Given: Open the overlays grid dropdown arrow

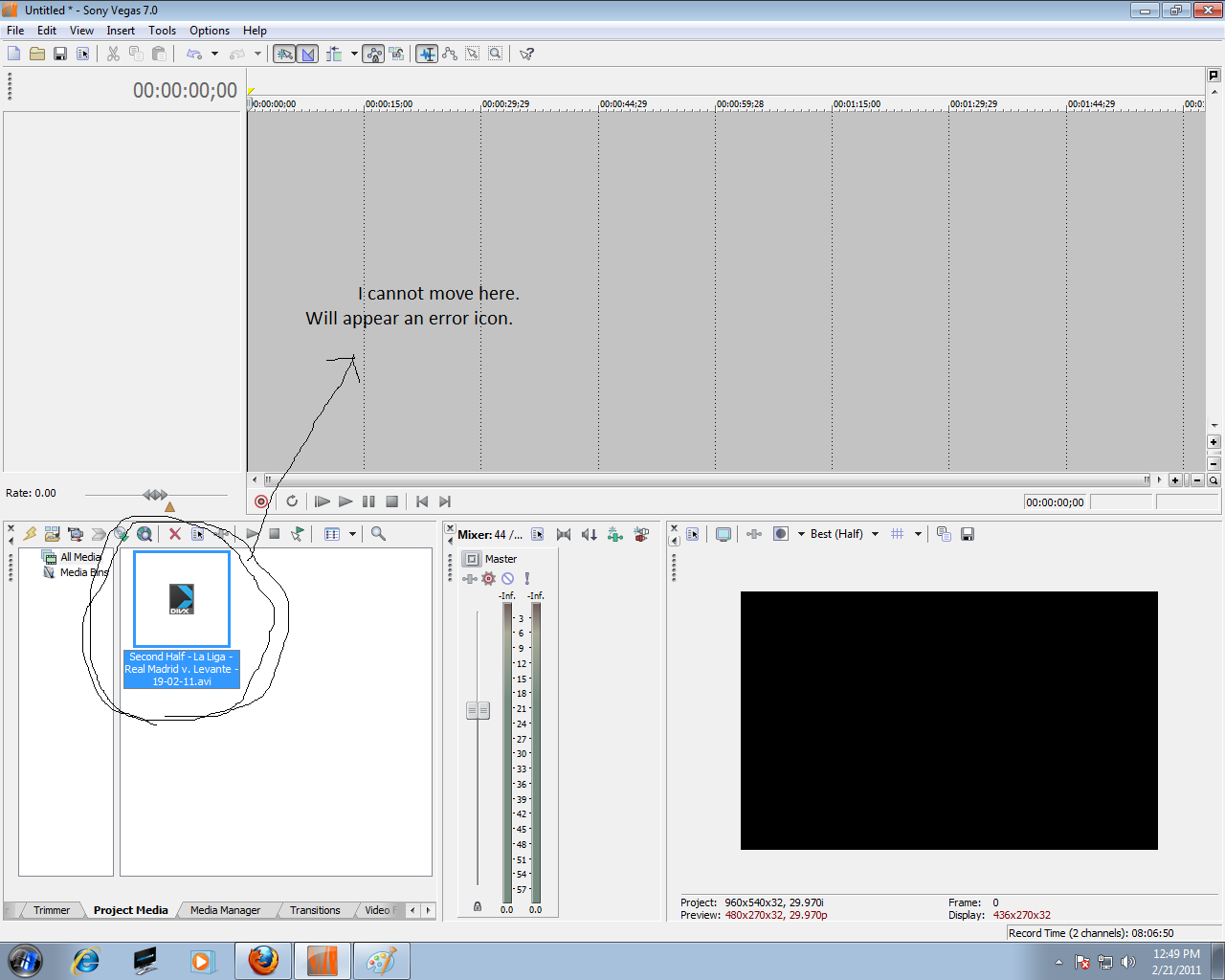Looking at the screenshot, I should [x=918, y=534].
